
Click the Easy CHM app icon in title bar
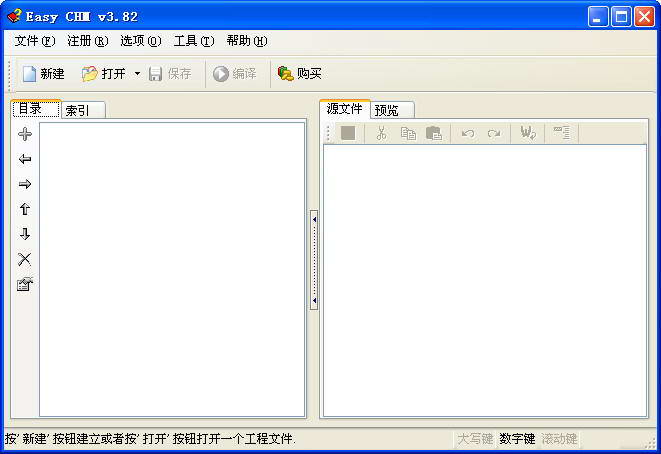point(14,16)
